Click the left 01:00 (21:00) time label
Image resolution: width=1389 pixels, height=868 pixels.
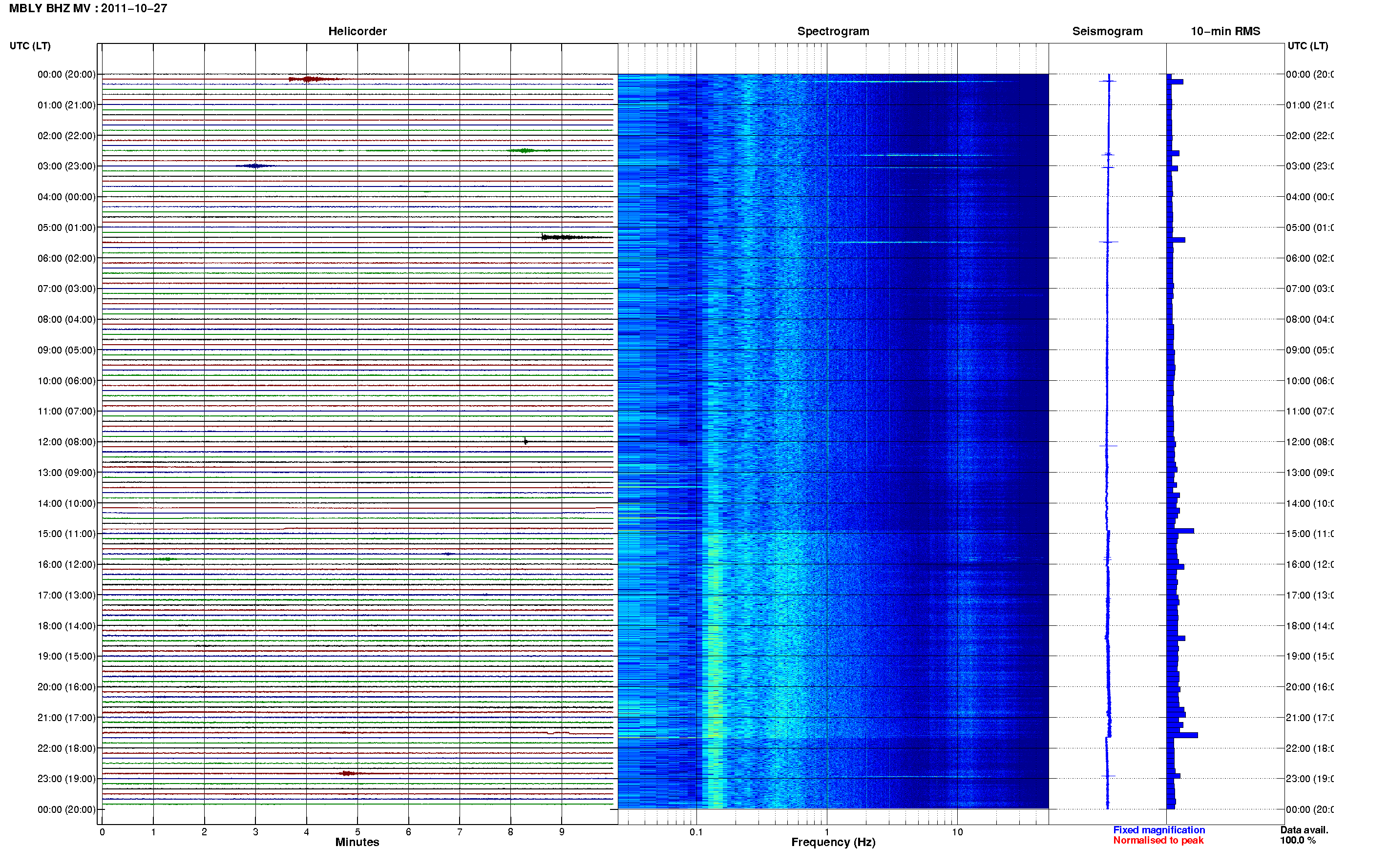[66, 105]
